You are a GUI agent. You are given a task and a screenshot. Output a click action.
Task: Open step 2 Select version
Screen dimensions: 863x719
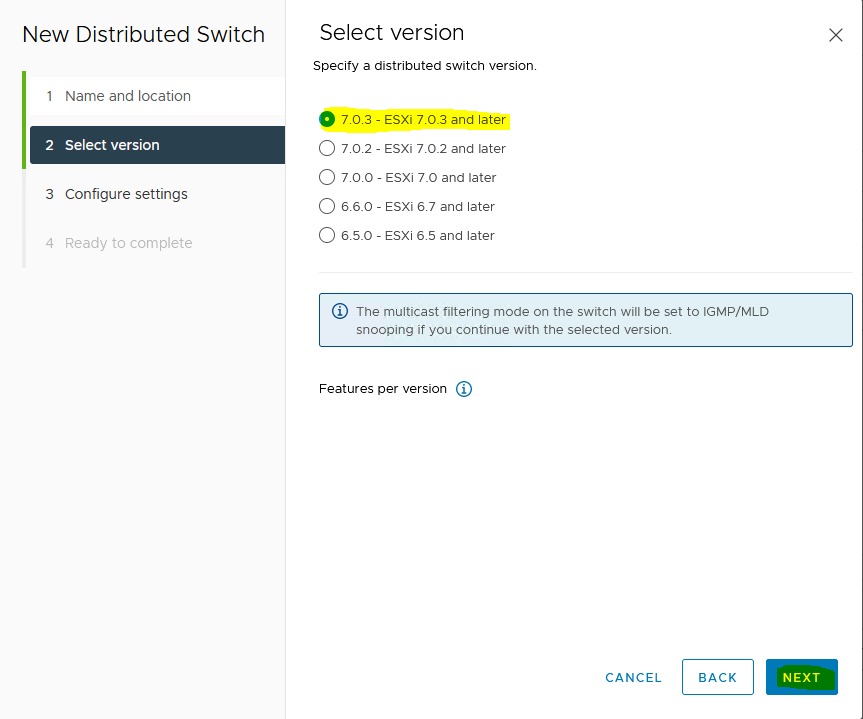[x=157, y=145]
